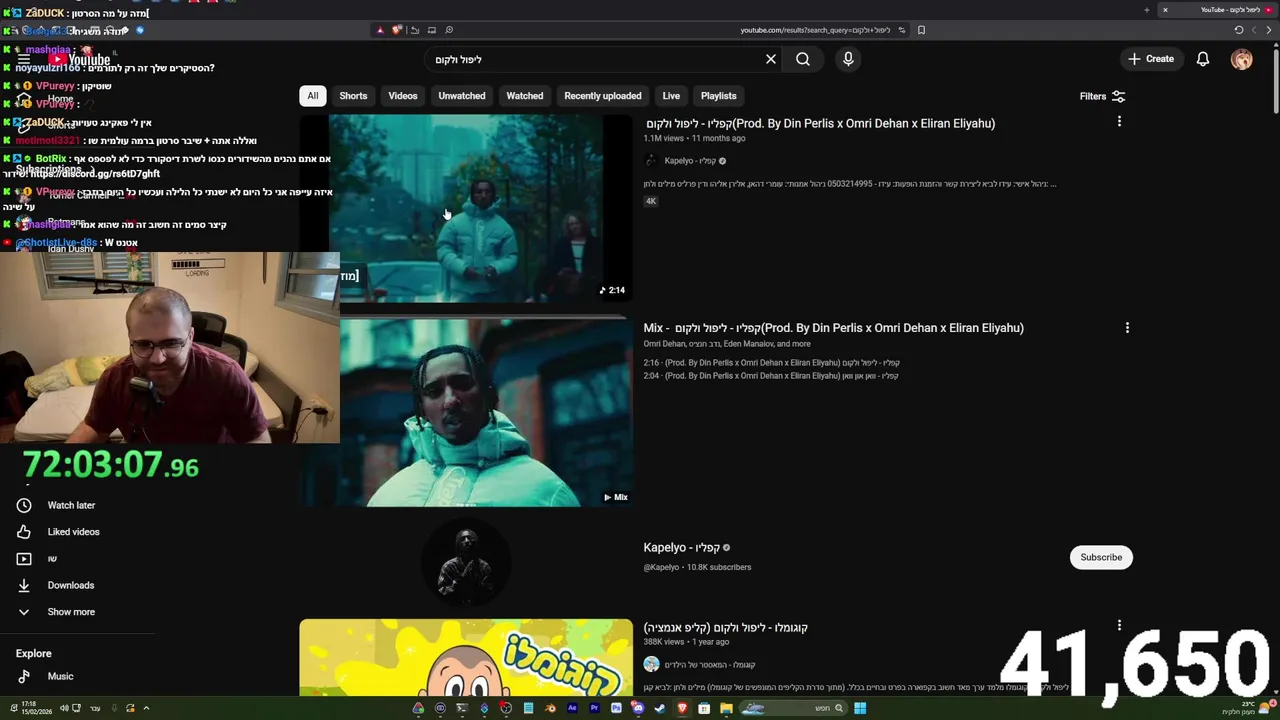Screen dimensions: 1280x720
Task: Open Windows Start button on taskbar
Action: (860, 708)
